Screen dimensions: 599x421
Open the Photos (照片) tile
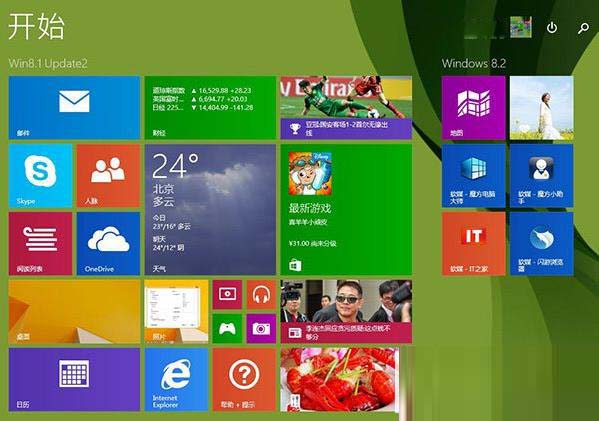coord(176,311)
